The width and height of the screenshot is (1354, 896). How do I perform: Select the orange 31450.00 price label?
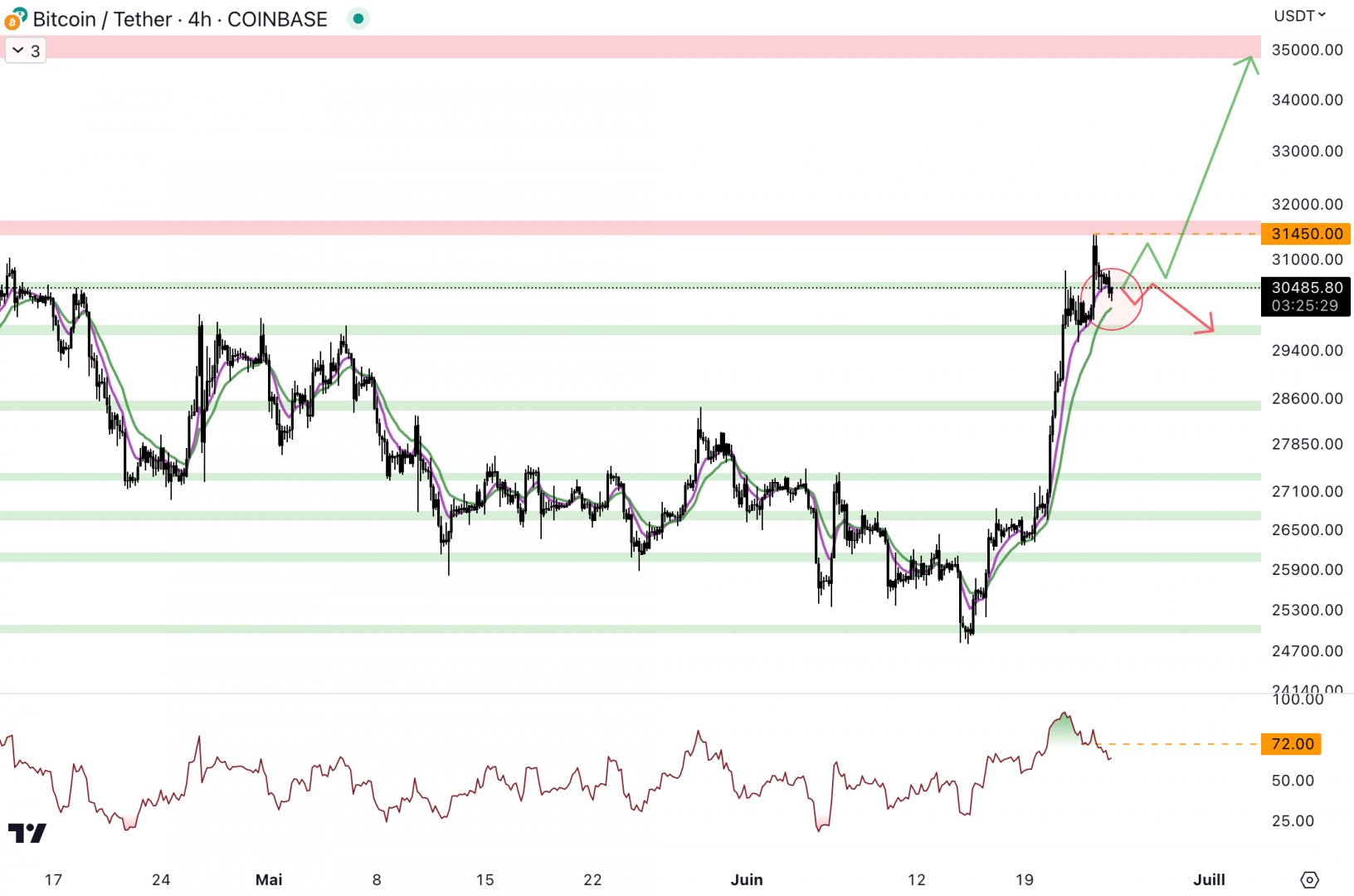tap(1306, 234)
